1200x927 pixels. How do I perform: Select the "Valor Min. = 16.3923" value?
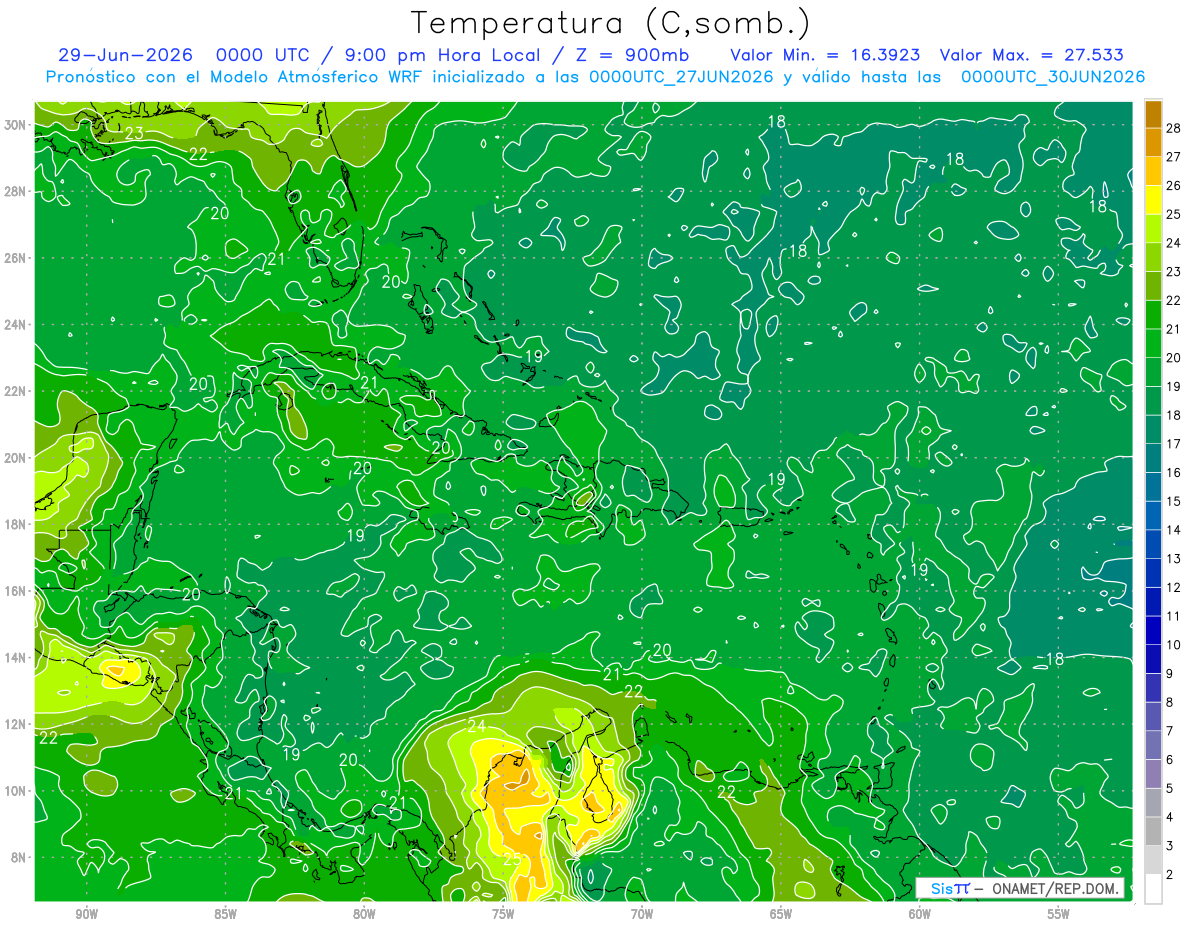(x=826, y=55)
